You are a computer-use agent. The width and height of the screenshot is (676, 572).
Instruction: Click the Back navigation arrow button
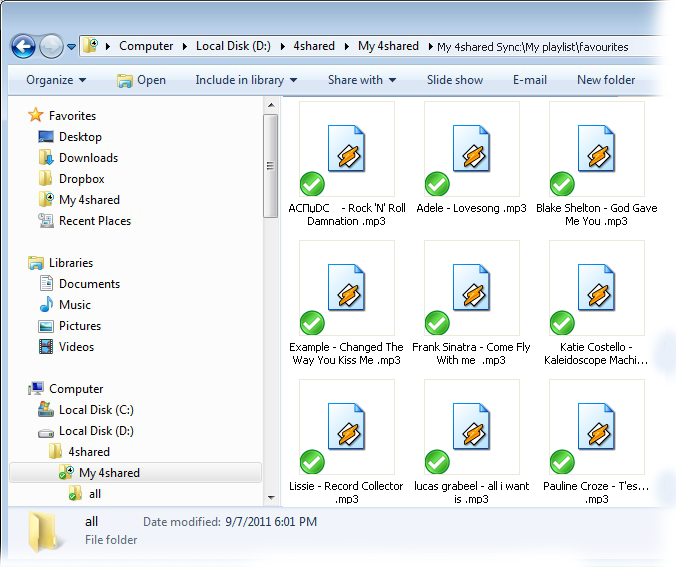(x=23, y=46)
